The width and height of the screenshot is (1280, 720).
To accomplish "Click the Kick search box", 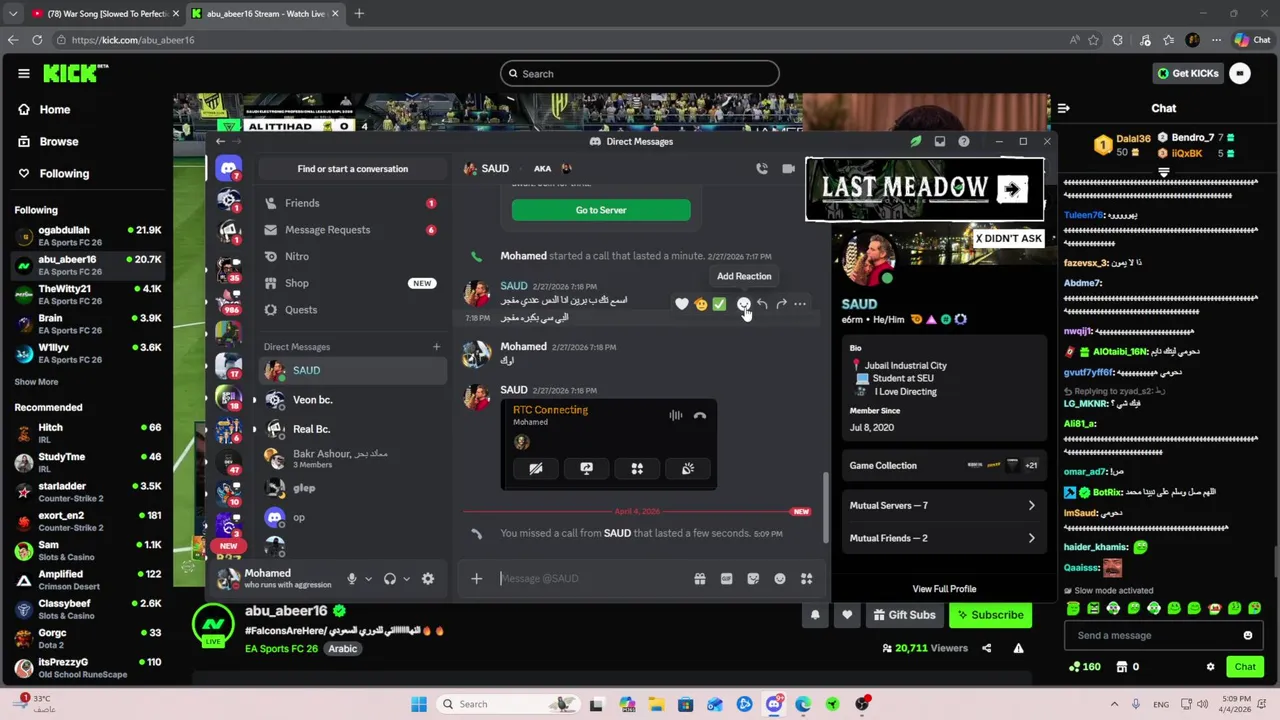I will [640, 73].
